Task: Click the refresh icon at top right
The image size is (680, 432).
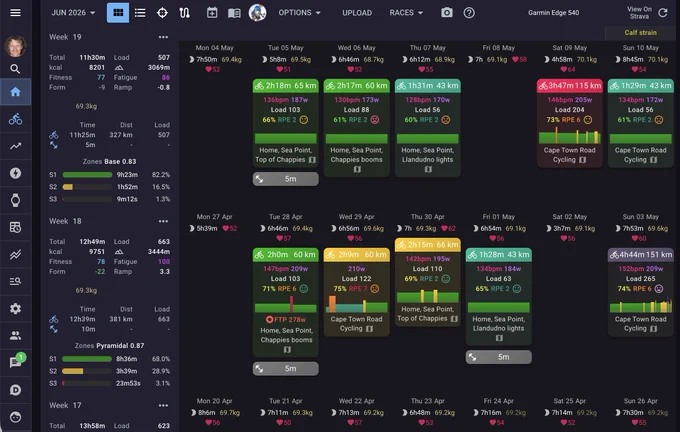Action: [663, 13]
